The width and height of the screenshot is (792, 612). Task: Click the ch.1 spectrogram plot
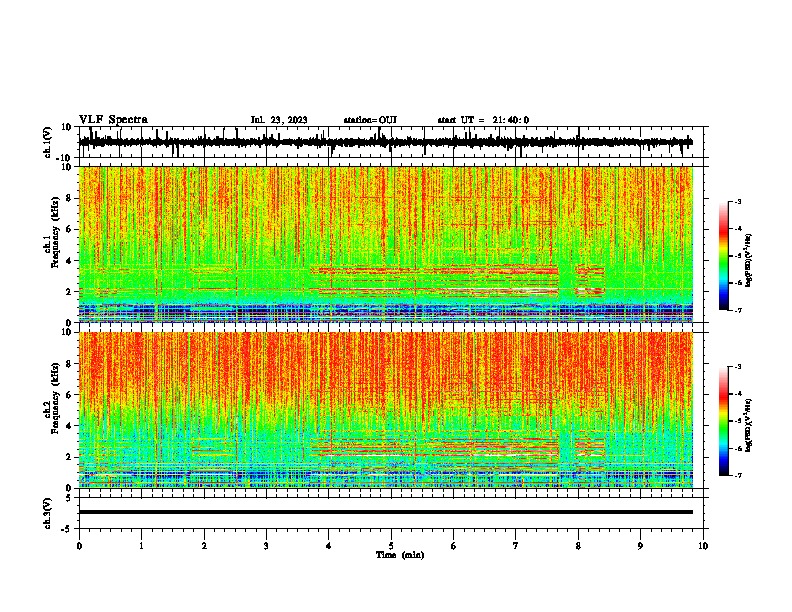coord(386,244)
